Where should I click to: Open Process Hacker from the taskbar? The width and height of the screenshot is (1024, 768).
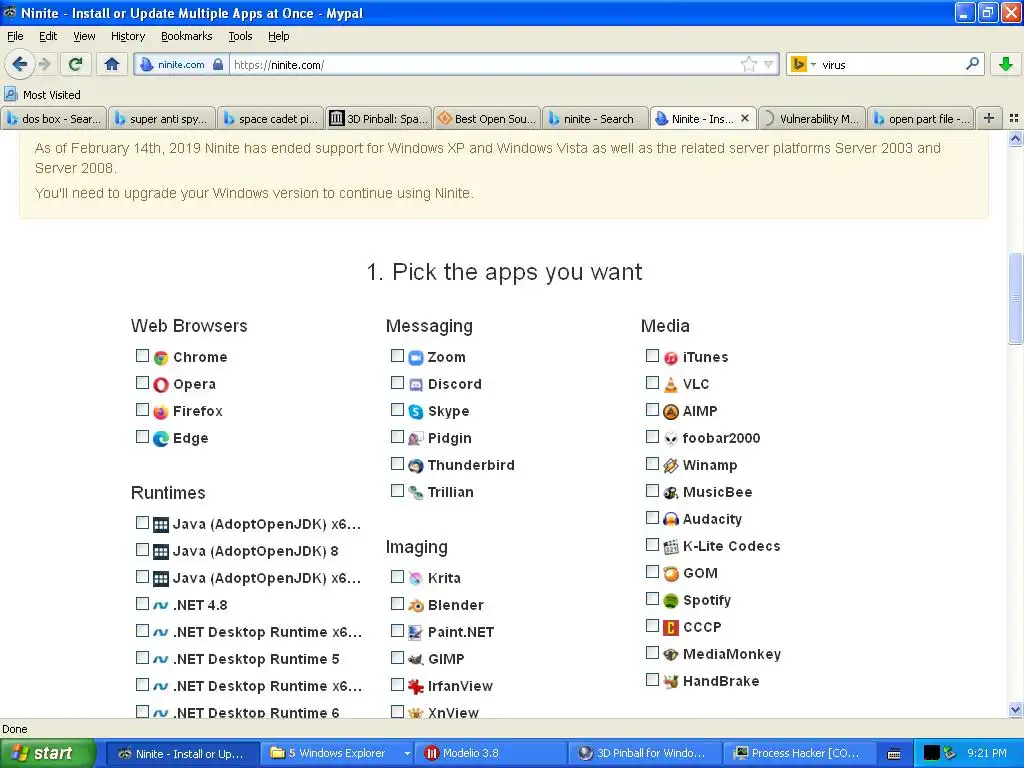[801, 753]
